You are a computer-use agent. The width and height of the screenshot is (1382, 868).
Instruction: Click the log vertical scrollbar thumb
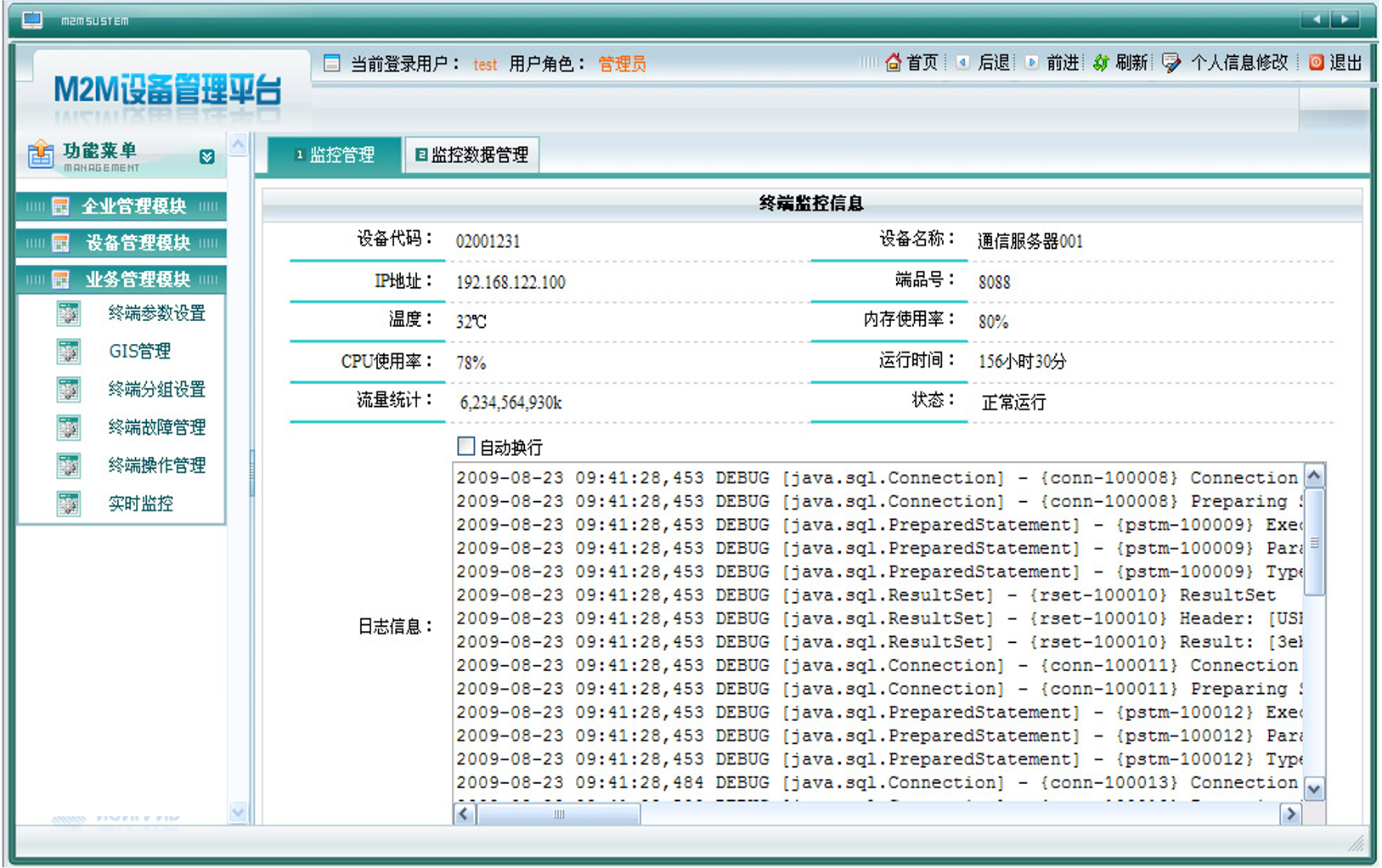pyautogui.click(x=1314, y=542)
